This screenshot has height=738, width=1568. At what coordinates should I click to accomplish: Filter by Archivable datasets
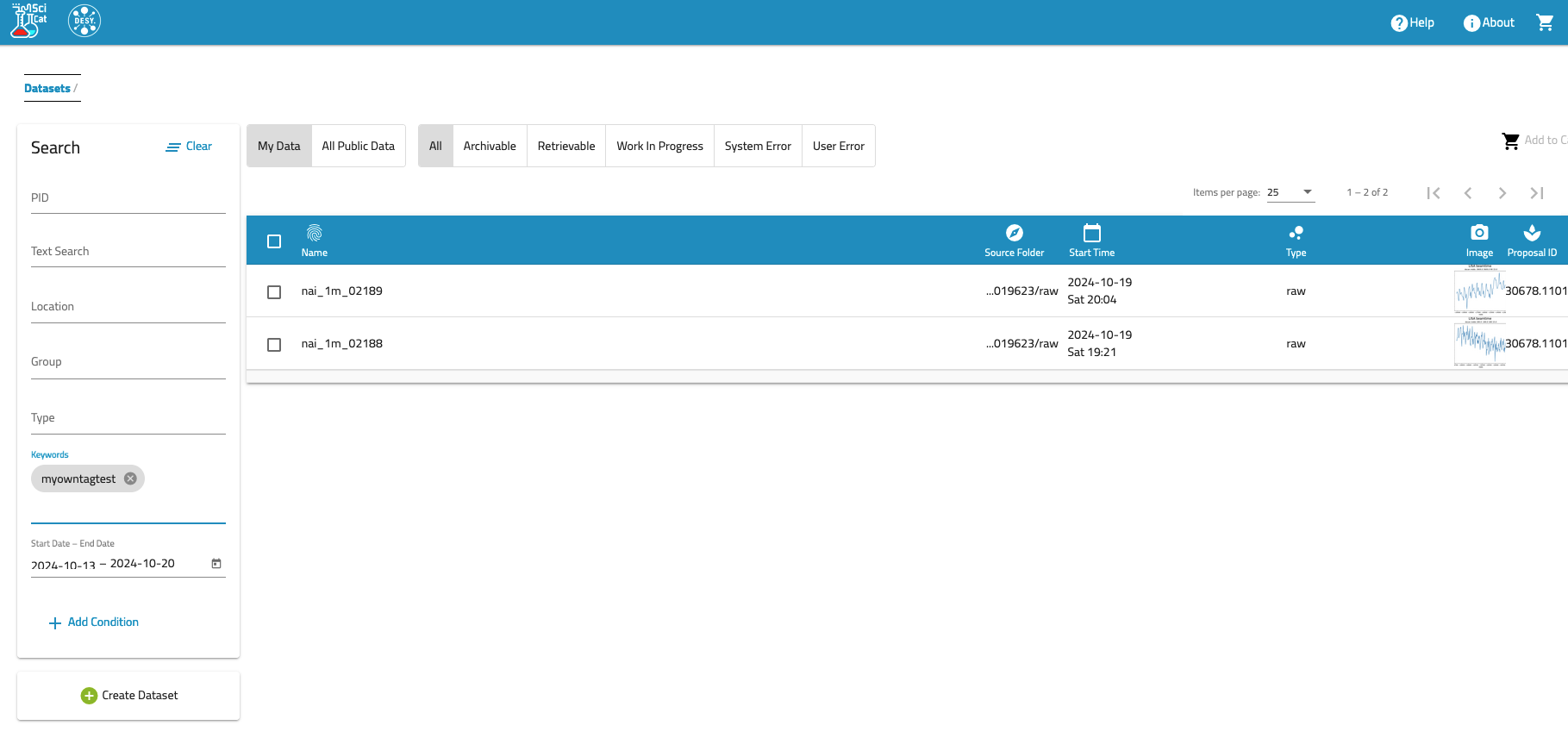click(x=490, y=146)
